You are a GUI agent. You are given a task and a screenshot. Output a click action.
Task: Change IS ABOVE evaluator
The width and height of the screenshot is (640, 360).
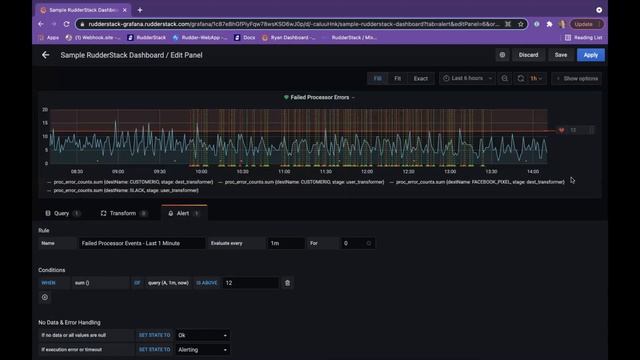tap(207, 283)
